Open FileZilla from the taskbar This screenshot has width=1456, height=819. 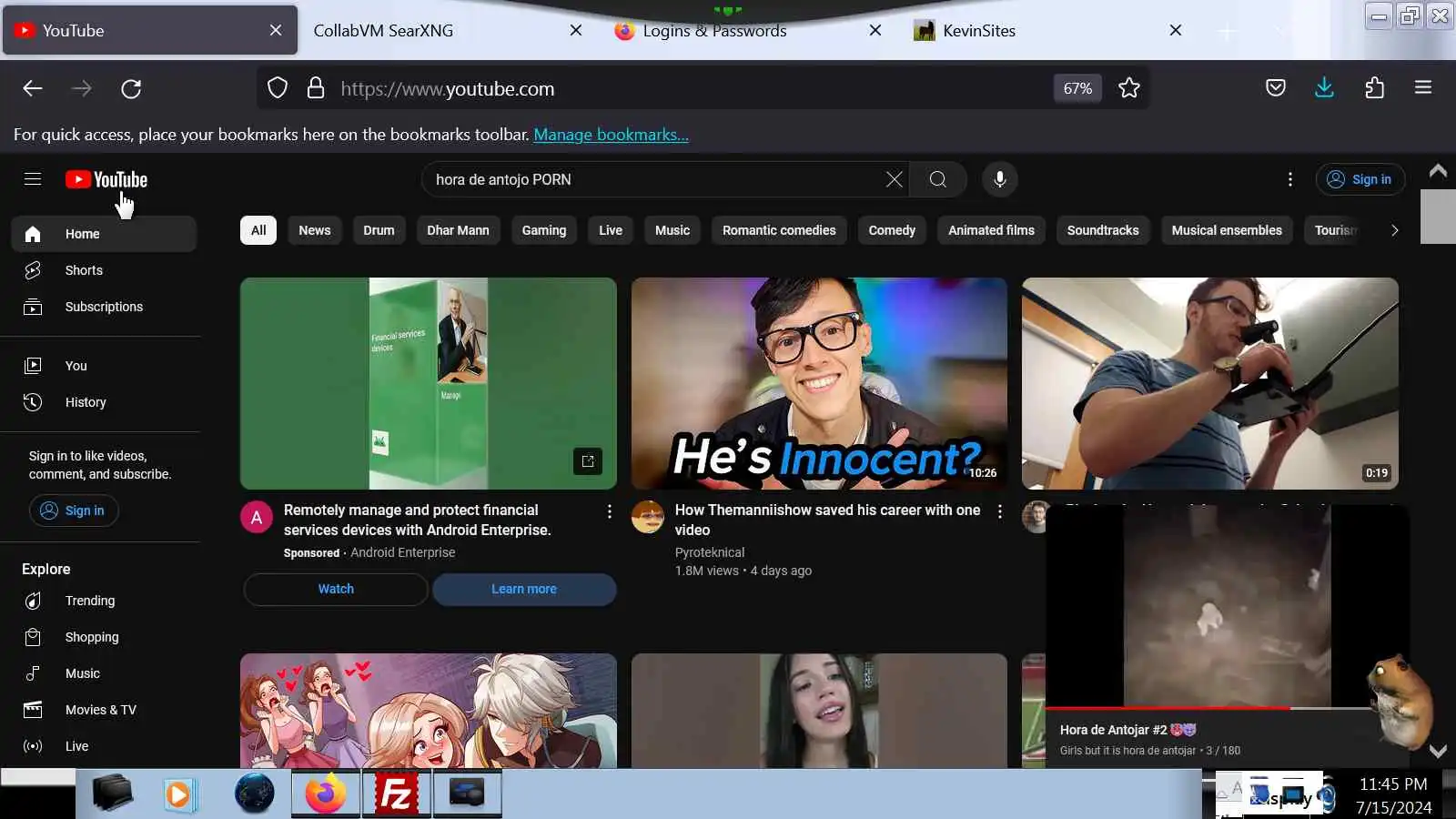(396, 794)
